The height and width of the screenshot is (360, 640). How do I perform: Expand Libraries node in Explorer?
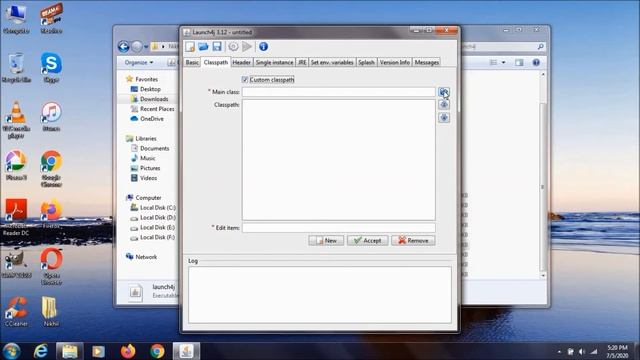click(145, 138)
